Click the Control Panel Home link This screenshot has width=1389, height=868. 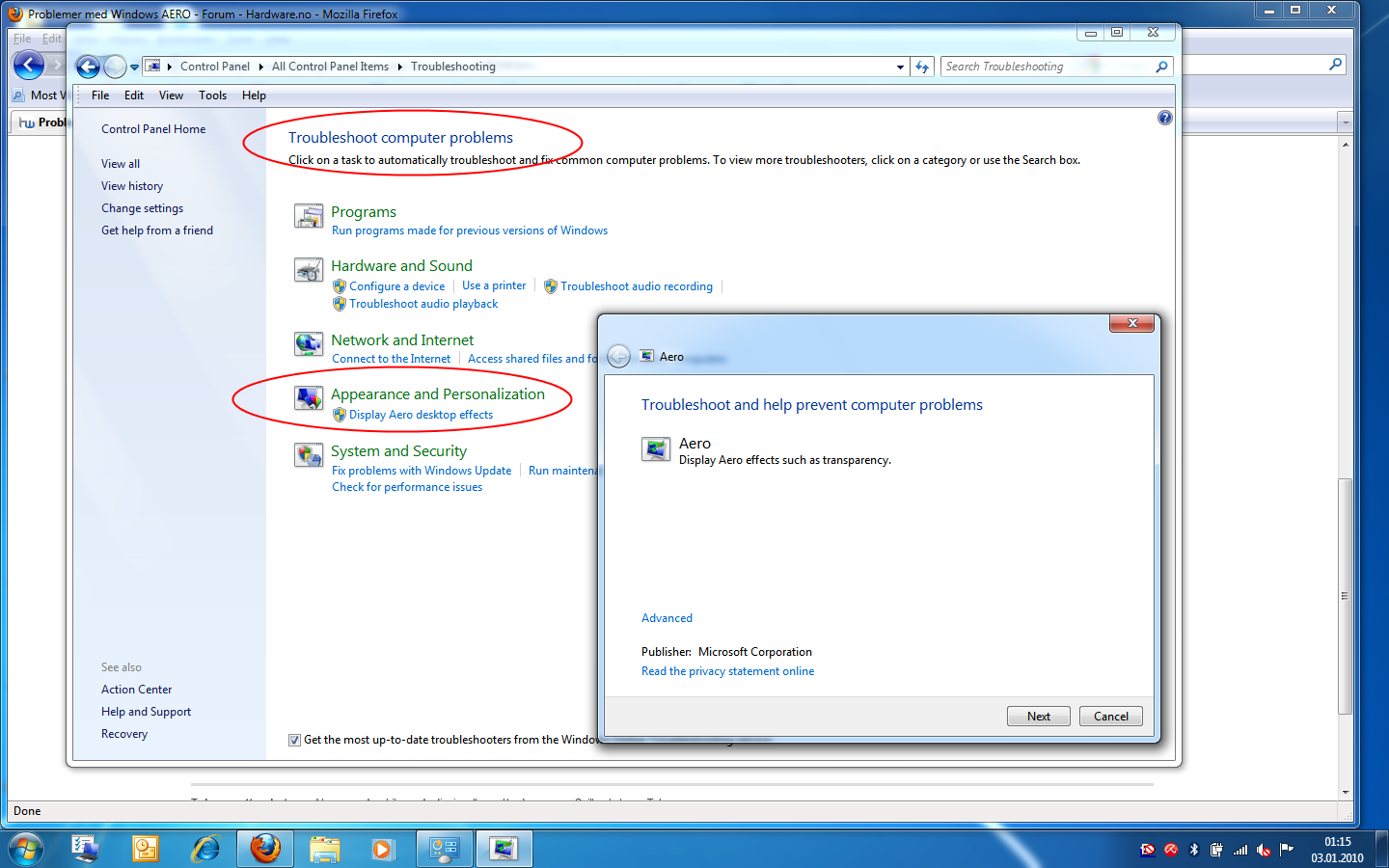(153, 129)
